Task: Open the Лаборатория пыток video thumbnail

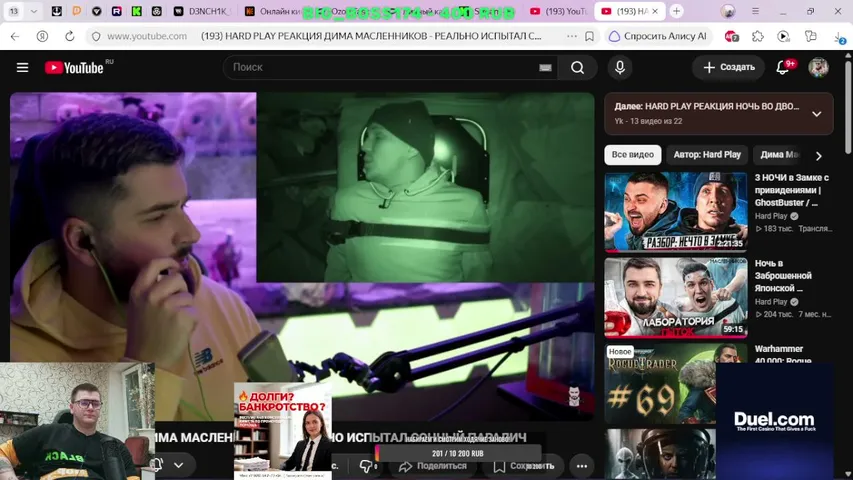Action: tap(676, 297)
